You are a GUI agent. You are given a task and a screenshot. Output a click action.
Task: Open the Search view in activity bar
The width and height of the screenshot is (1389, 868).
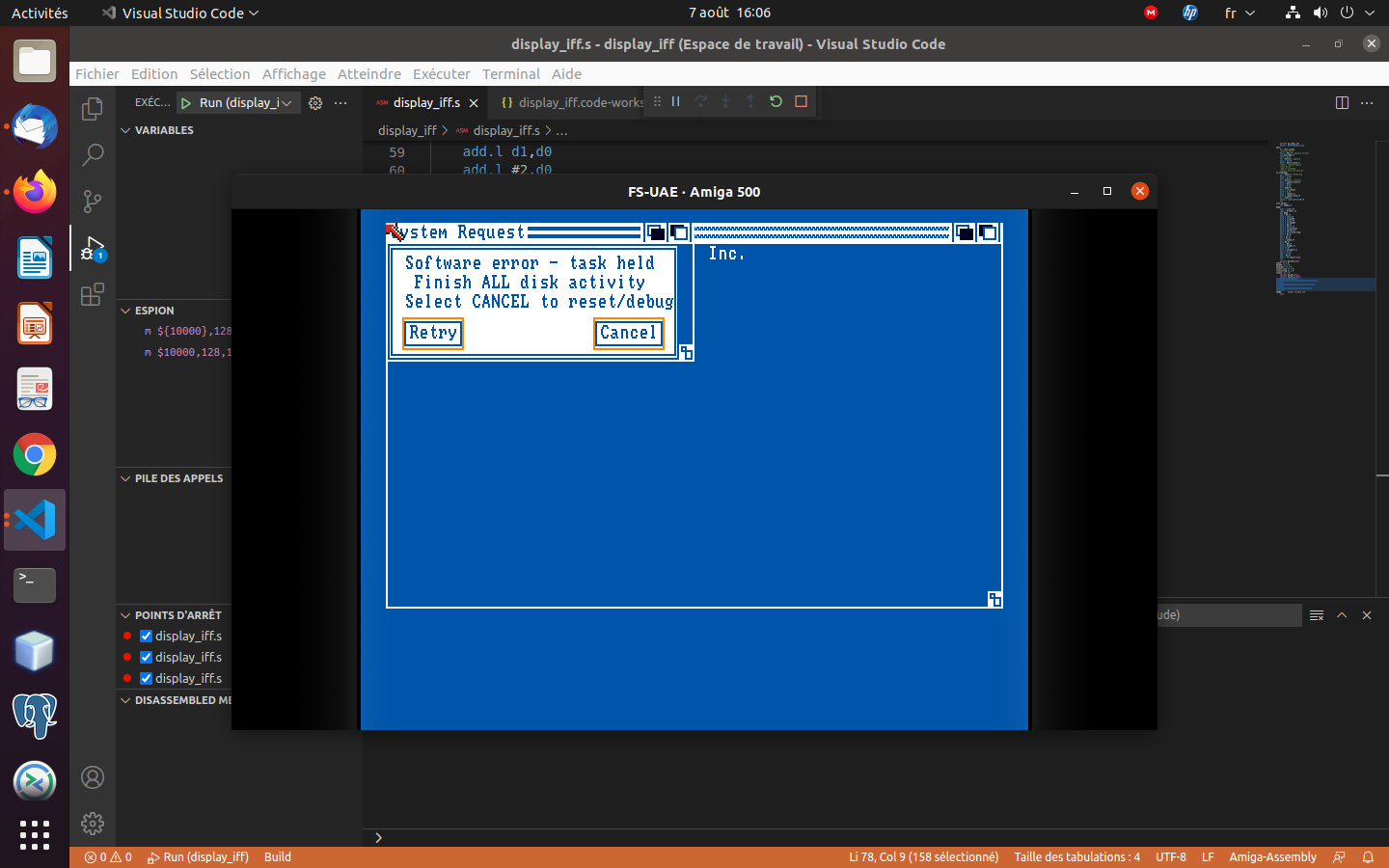click(93, 154)
